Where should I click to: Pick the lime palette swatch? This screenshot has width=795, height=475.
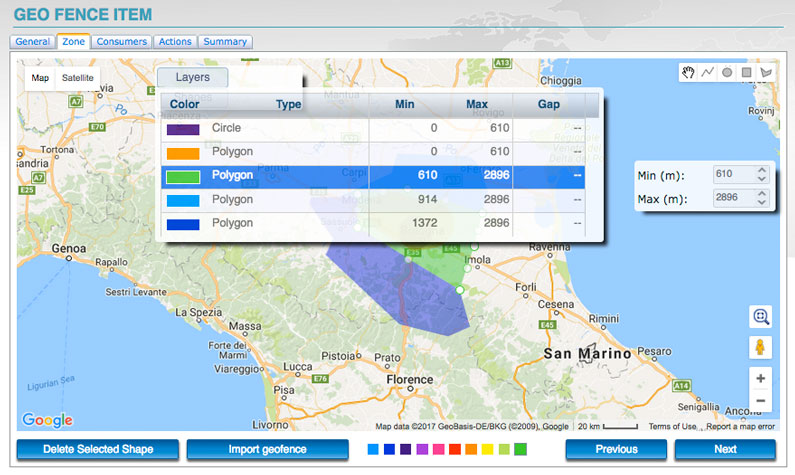504,449
